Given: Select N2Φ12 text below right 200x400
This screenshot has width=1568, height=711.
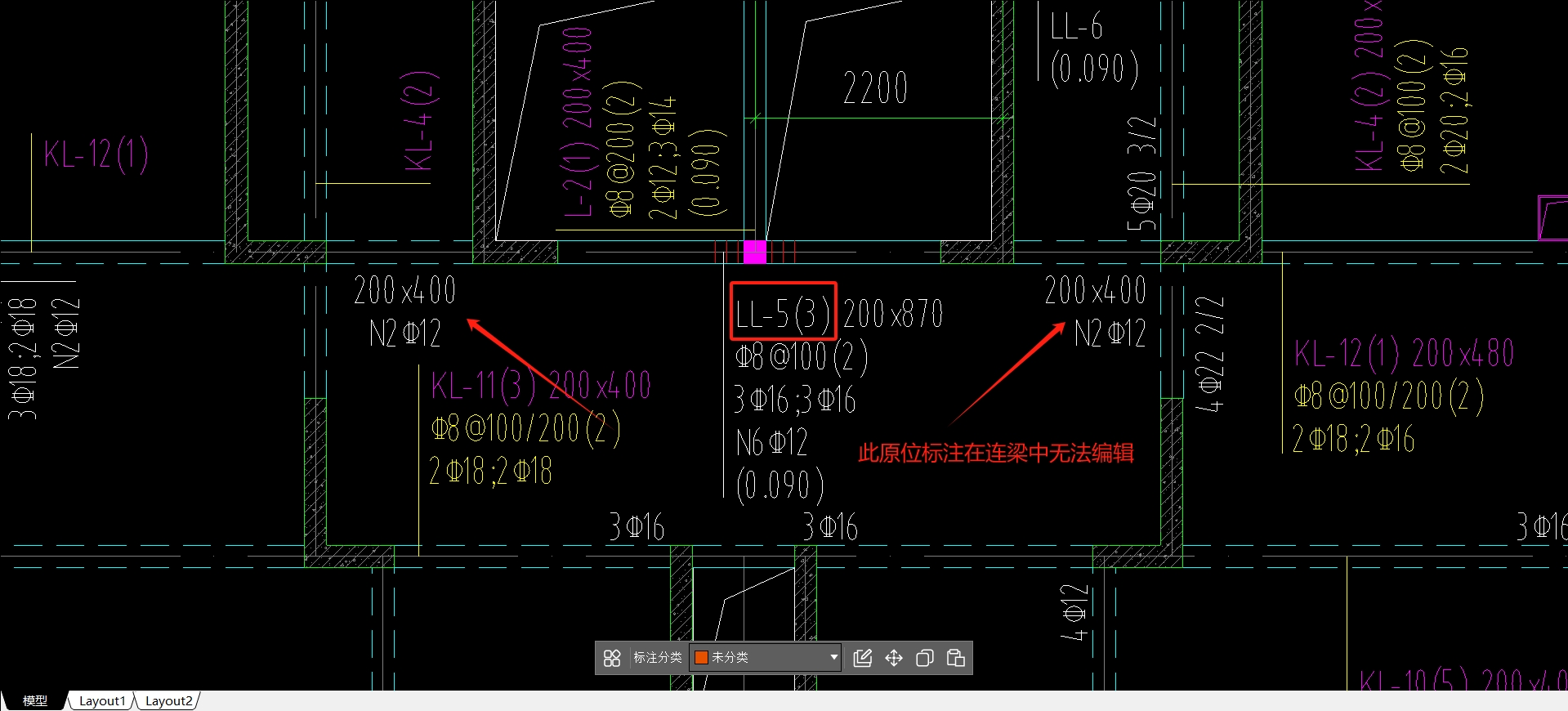Looking at the screenshot, I should (x=1110, y=333).
